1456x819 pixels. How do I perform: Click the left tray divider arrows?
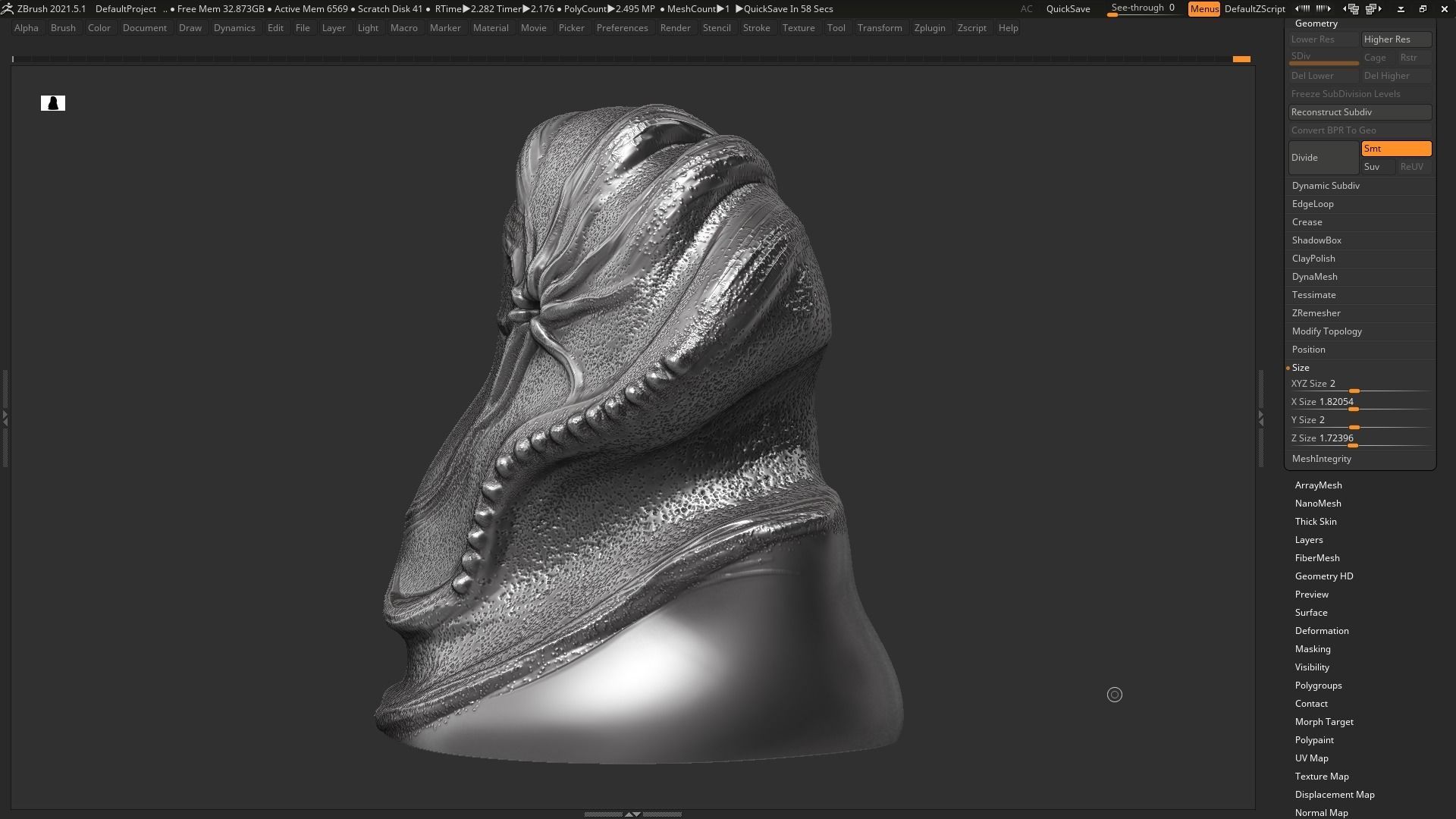point(5,417)
